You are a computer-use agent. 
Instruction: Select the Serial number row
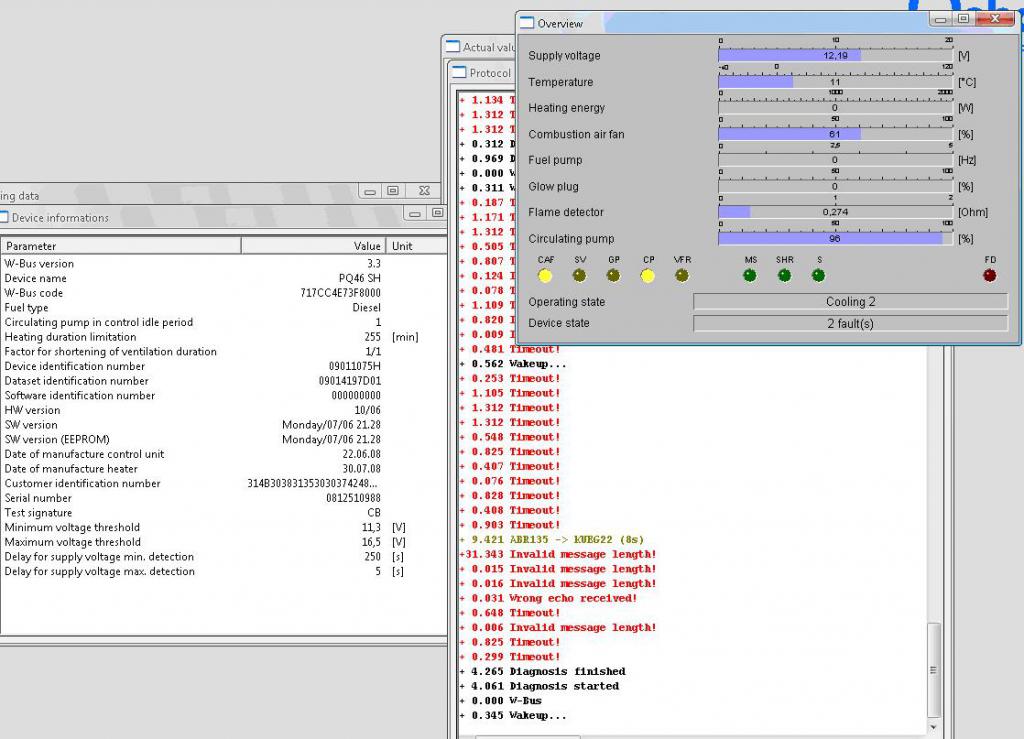coord(223,498)
